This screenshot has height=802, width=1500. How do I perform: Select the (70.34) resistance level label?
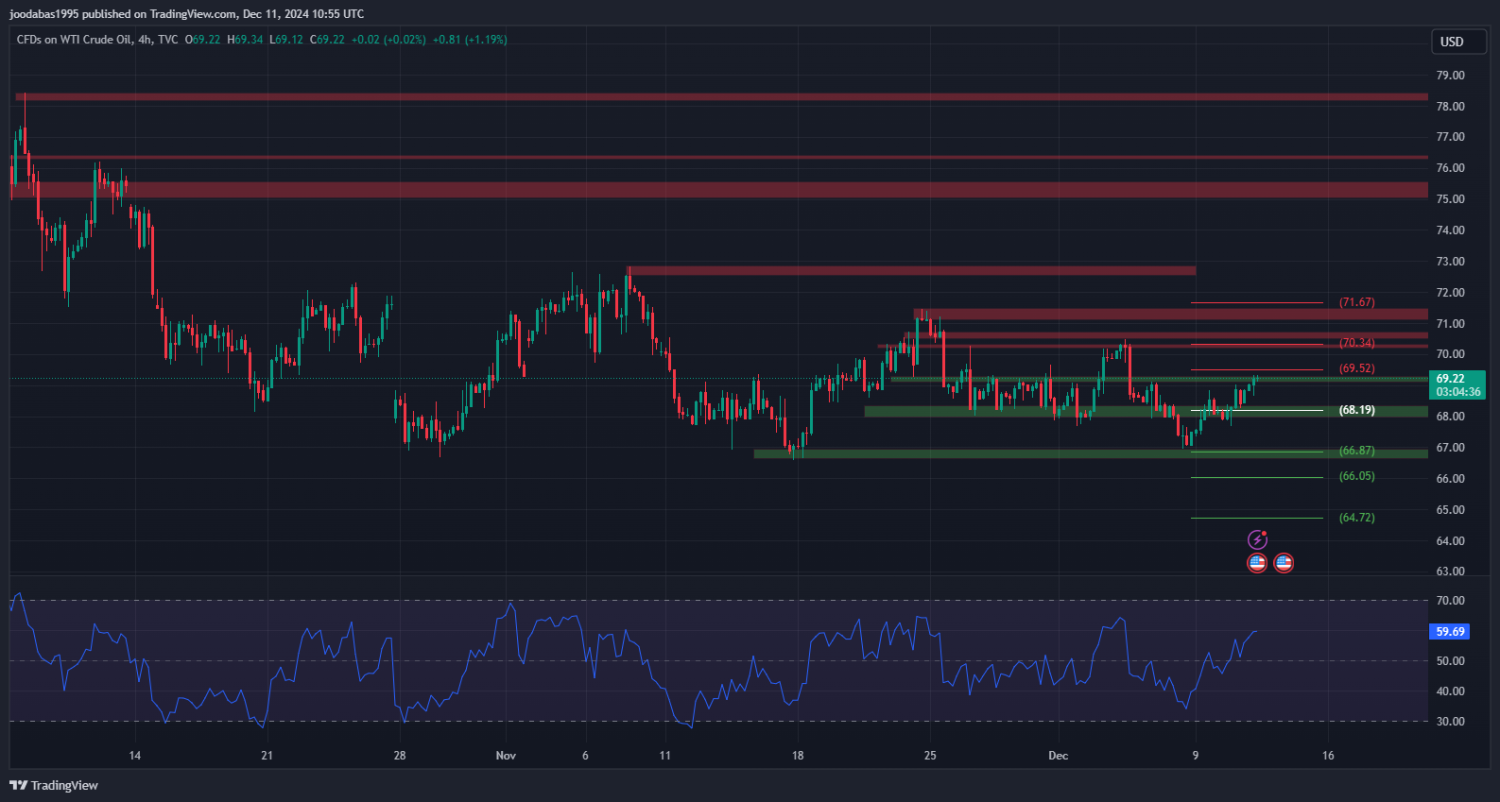click(1357, 343)
